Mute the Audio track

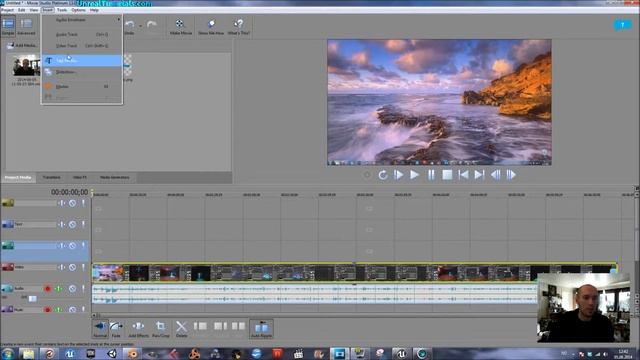[x=72, y=289]
